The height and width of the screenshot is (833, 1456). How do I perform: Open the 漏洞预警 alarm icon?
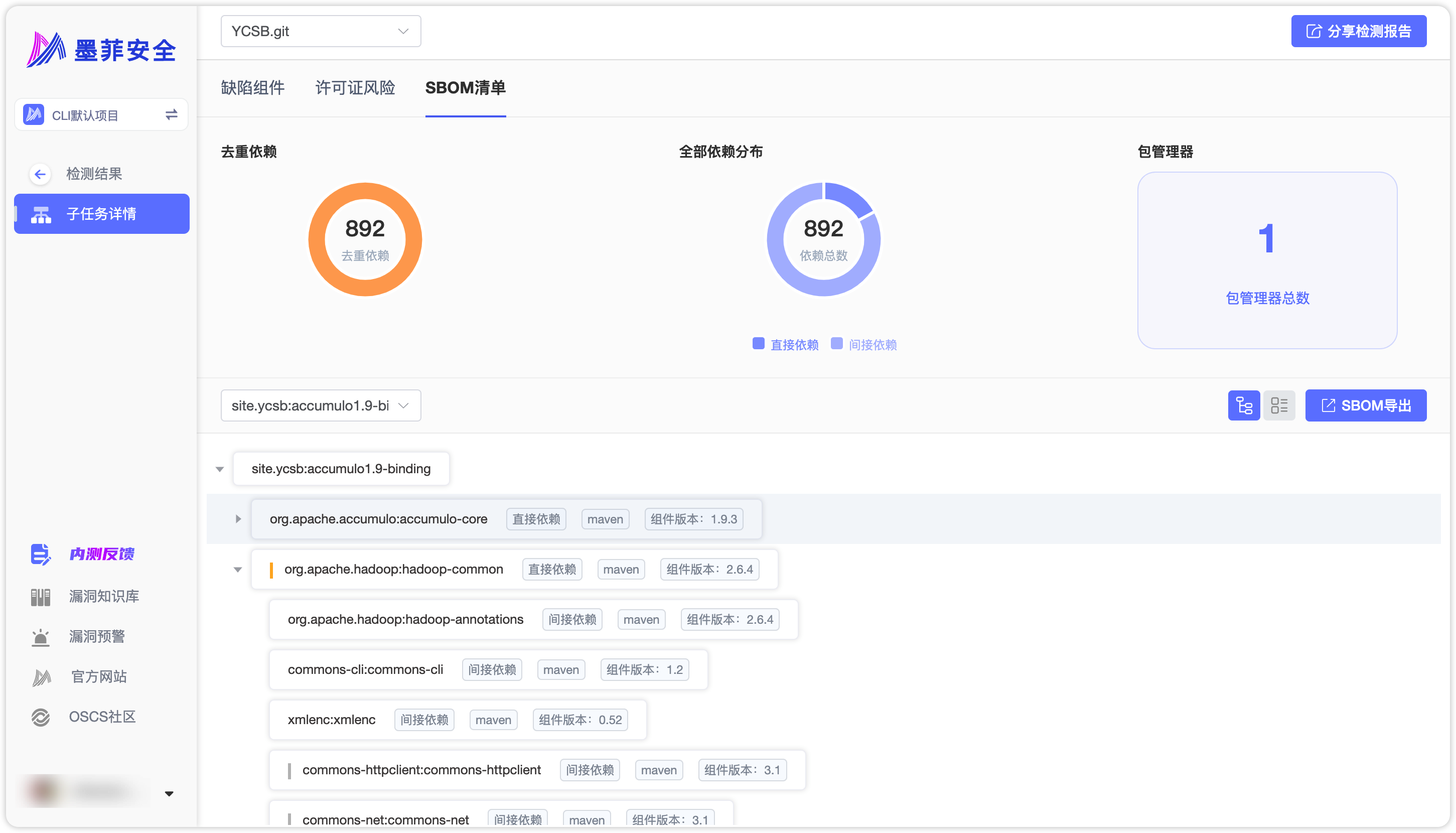[41, 637]
